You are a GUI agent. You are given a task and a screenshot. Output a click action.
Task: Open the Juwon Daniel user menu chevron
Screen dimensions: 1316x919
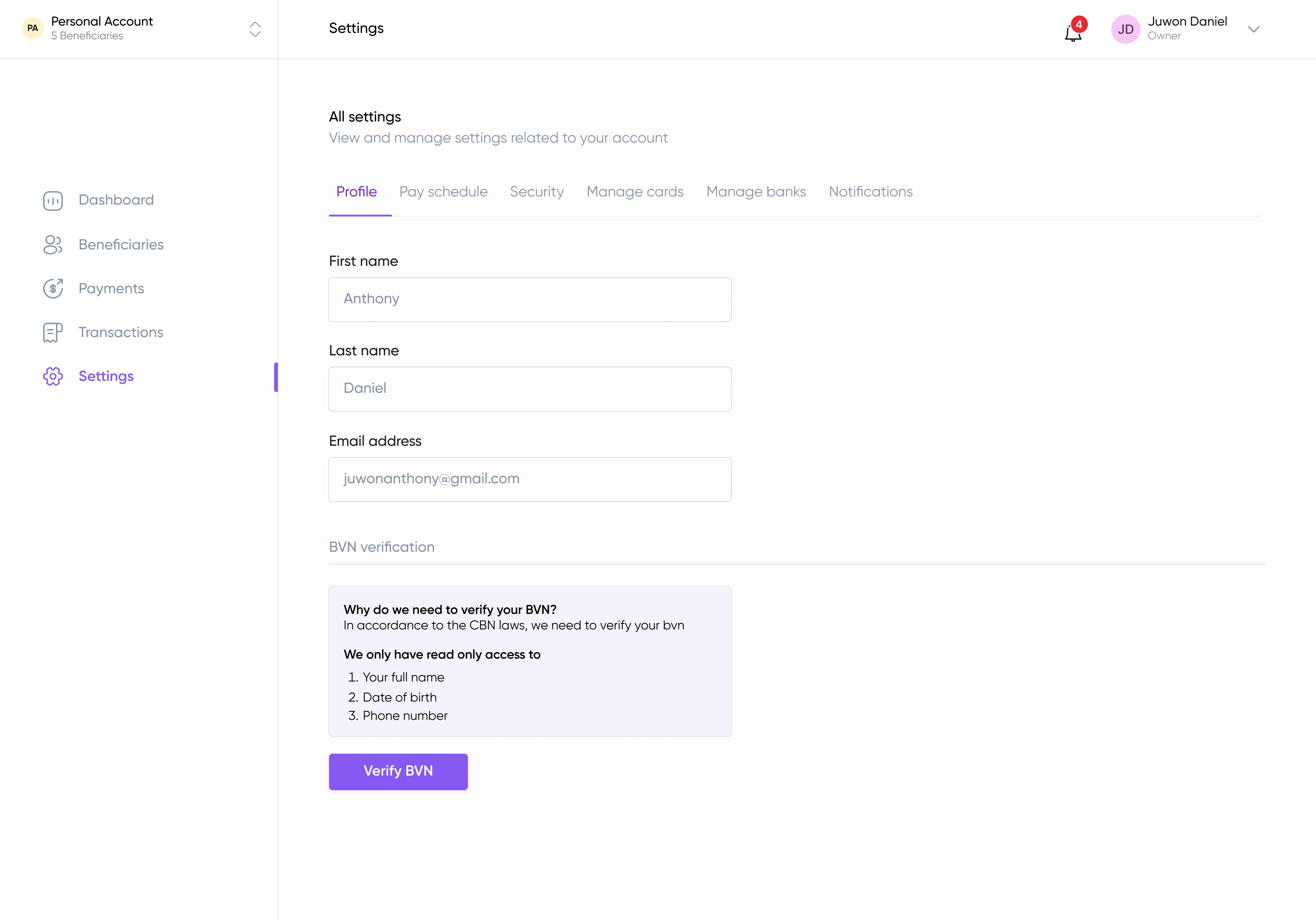[x=1254, y=29]
